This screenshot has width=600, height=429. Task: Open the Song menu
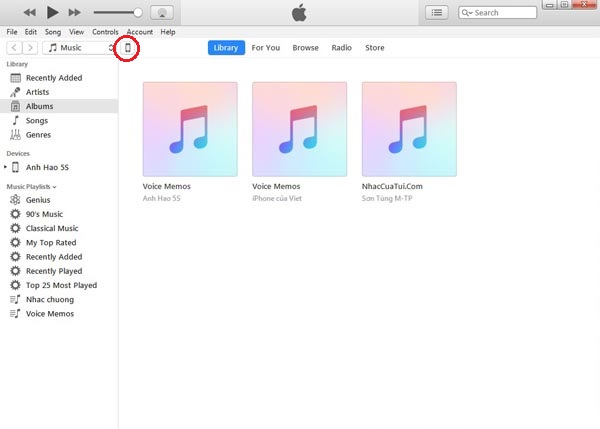[x=53, y=32]
